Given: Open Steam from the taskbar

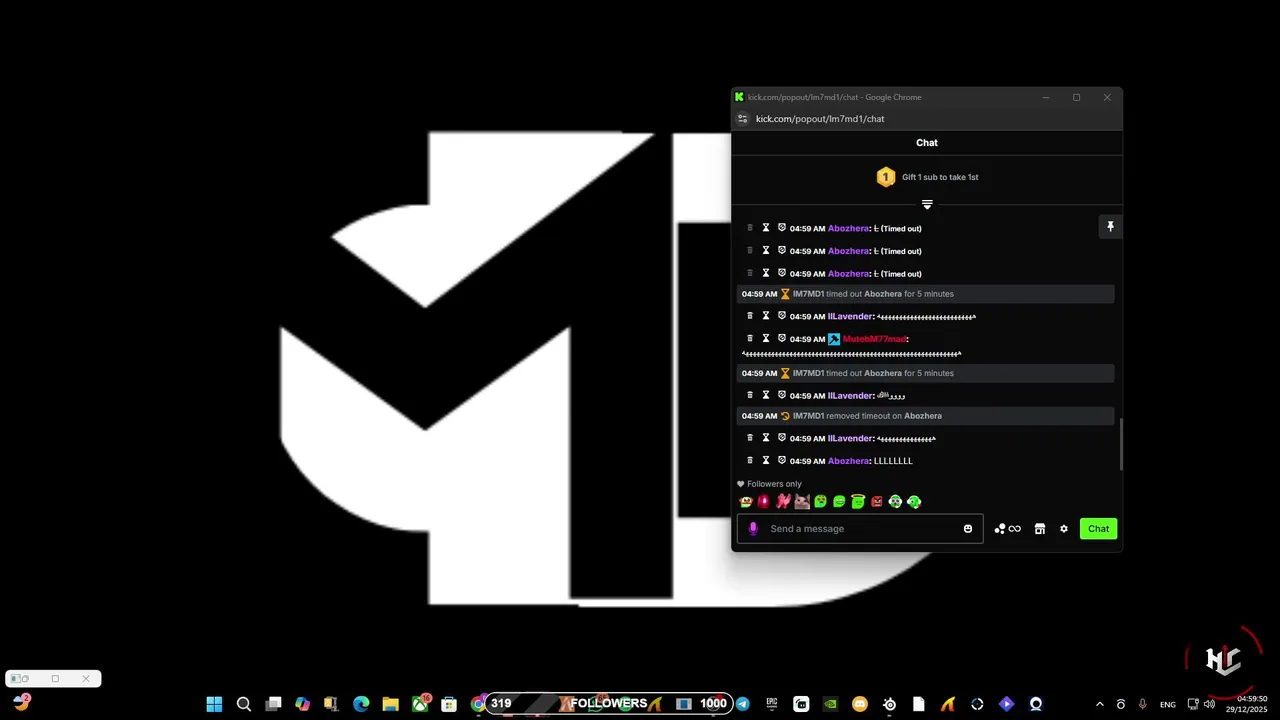Looking at the screenshot, I should point(889,704).
